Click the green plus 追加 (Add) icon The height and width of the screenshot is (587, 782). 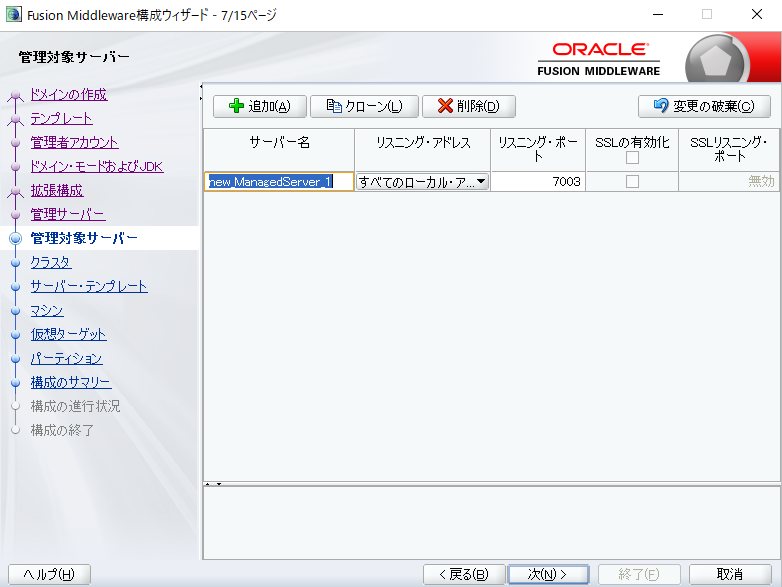coord(236,106)
